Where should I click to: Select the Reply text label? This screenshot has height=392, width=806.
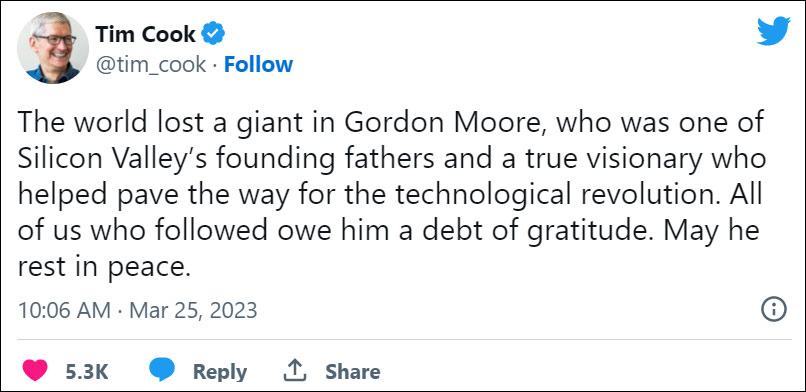pyautogui.click(x=220, y=372)
